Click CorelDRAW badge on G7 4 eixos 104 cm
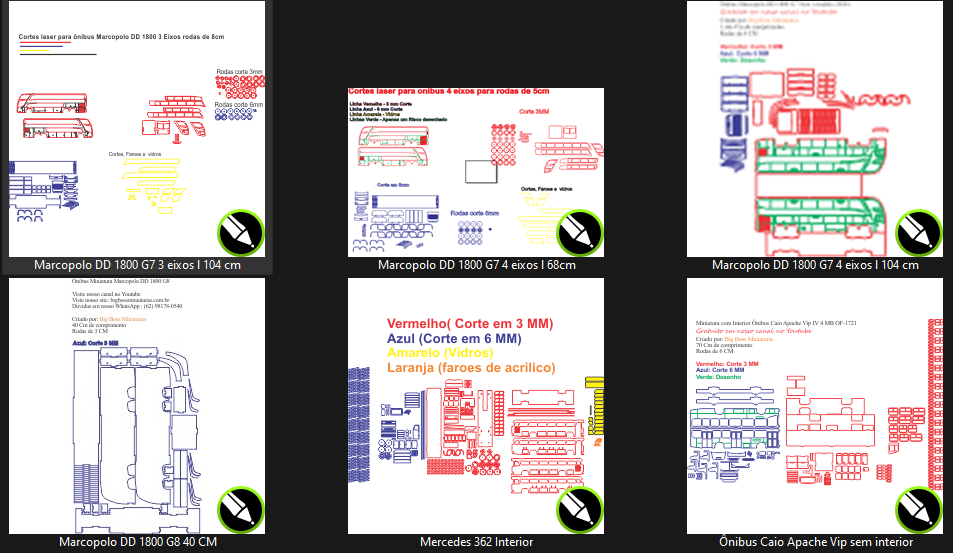Viewport: 953px width, 553px height. [918, 233]
